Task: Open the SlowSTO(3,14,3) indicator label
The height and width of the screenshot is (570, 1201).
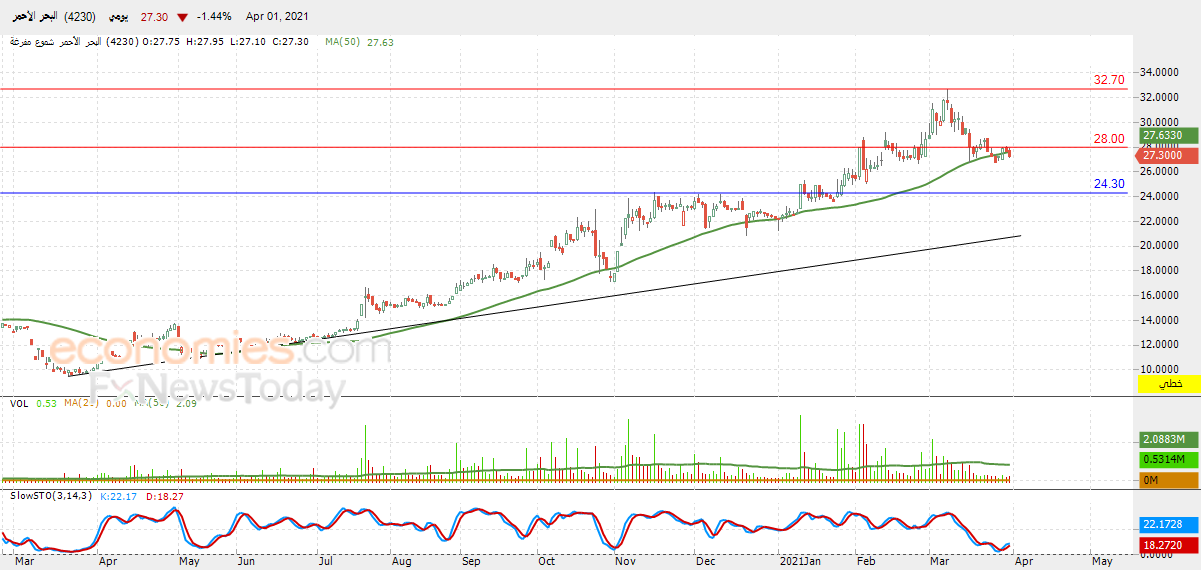Action: click(49, 496)
